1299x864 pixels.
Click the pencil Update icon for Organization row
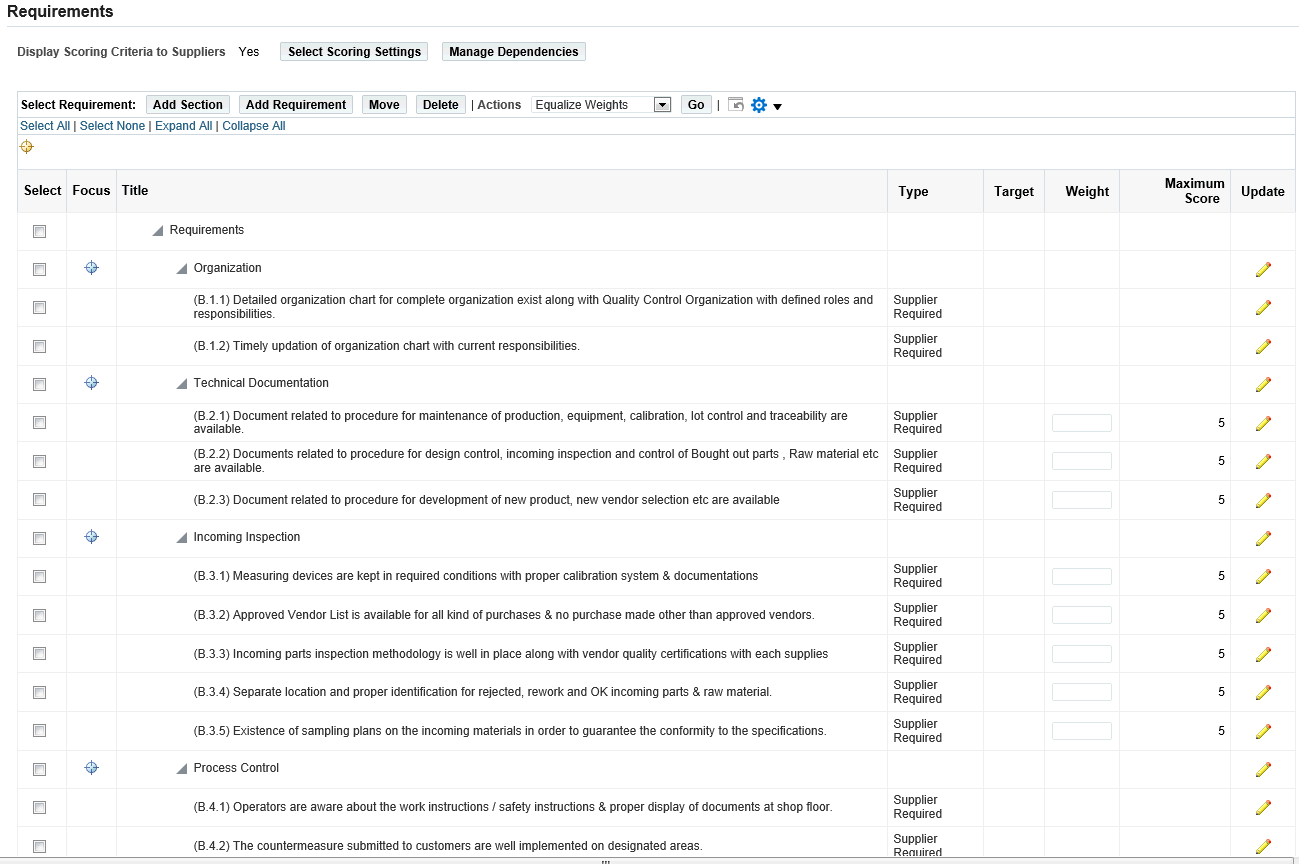[x=1263, y=269]
